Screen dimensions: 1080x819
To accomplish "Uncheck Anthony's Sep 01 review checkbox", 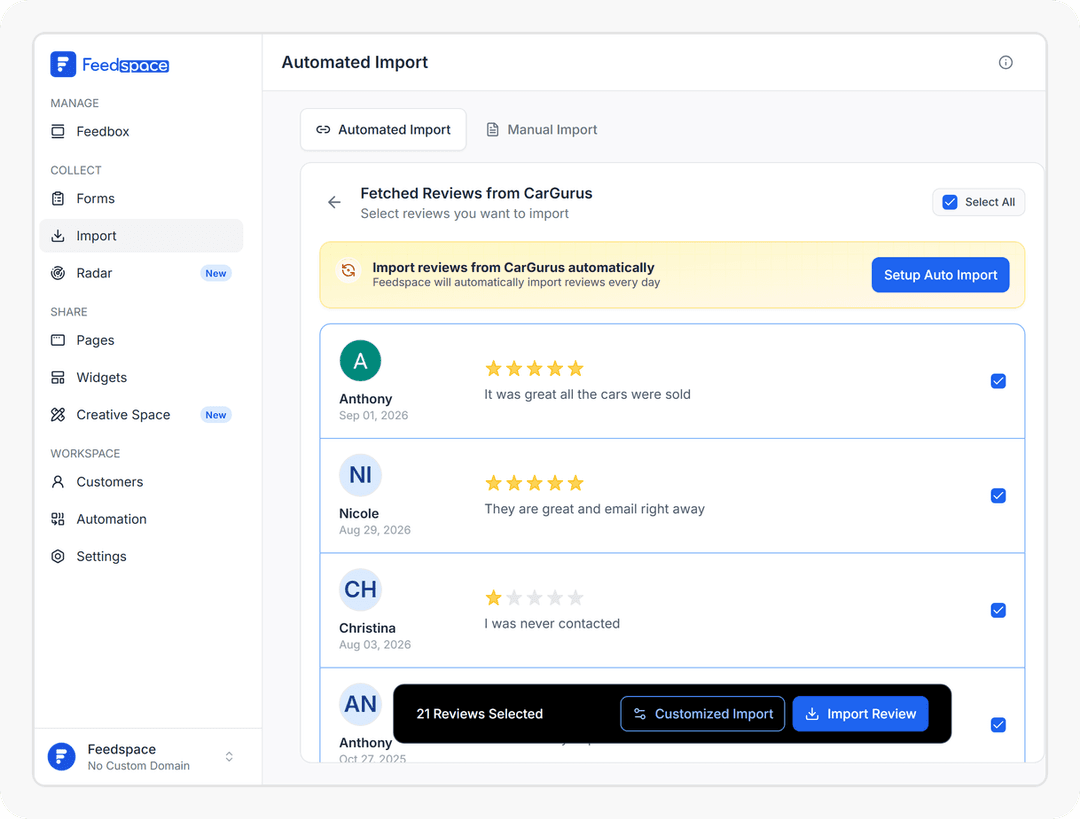I will (x=998, y=382).
